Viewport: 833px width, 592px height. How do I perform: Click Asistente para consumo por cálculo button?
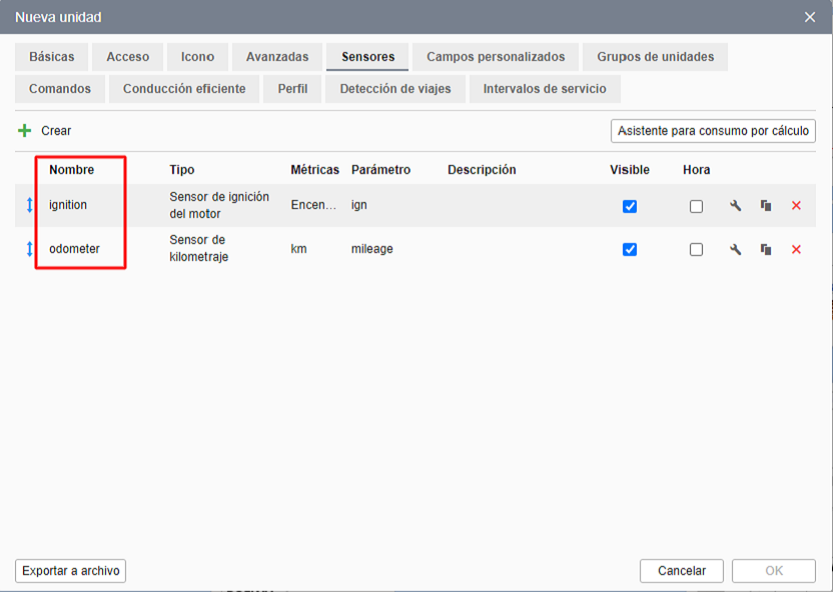pos(713,131)
